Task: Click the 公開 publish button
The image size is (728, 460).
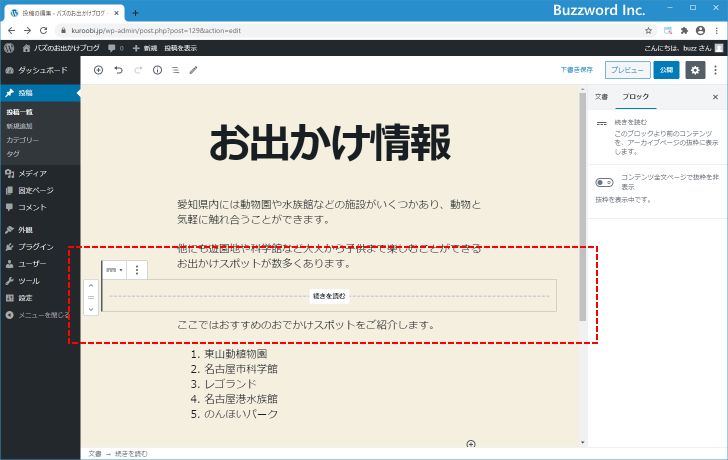Action: click(x=666, y=70)
